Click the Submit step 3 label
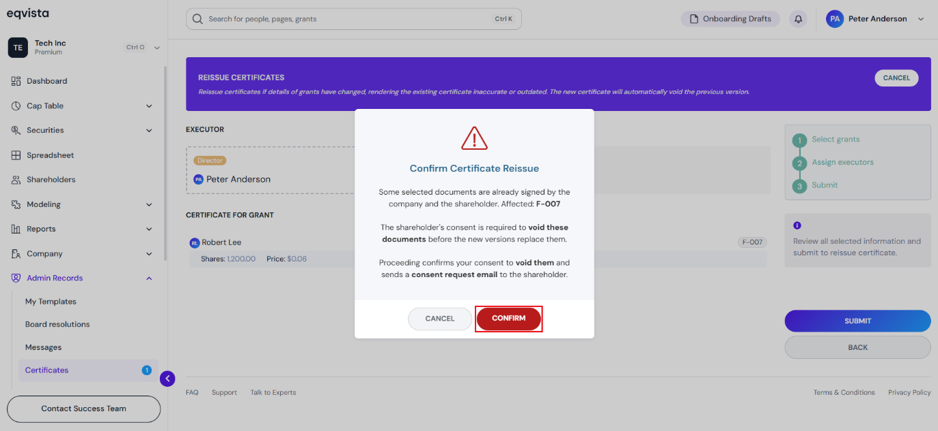The height and width of the screenshot is (431, 938). (824, 186)
